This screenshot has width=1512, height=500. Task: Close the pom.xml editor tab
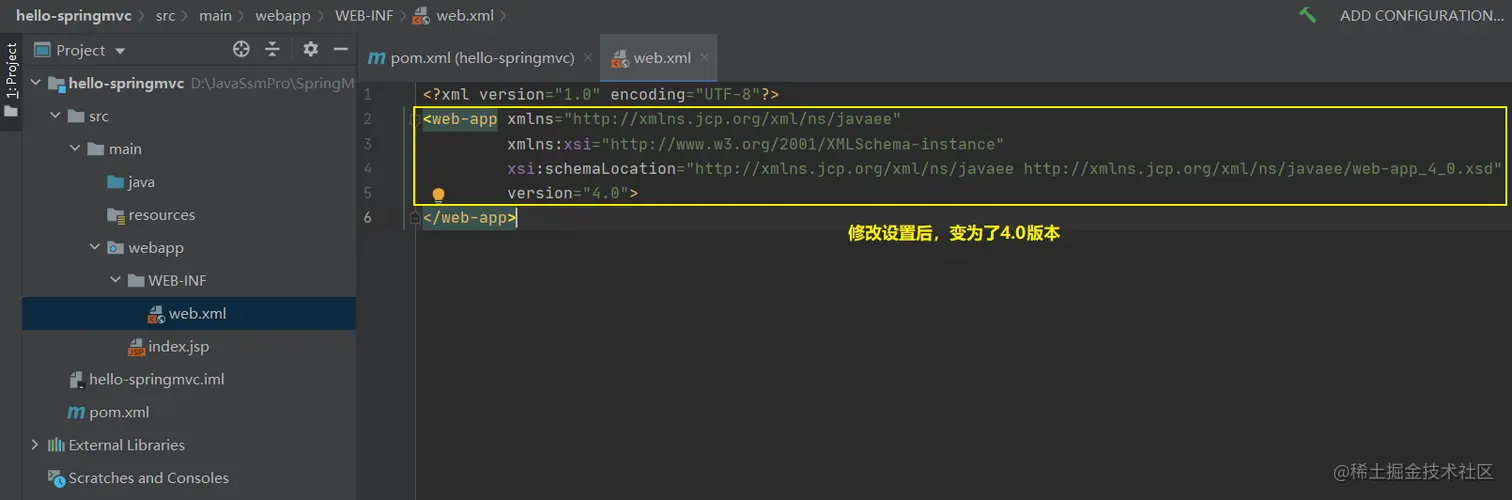[587, 58]
